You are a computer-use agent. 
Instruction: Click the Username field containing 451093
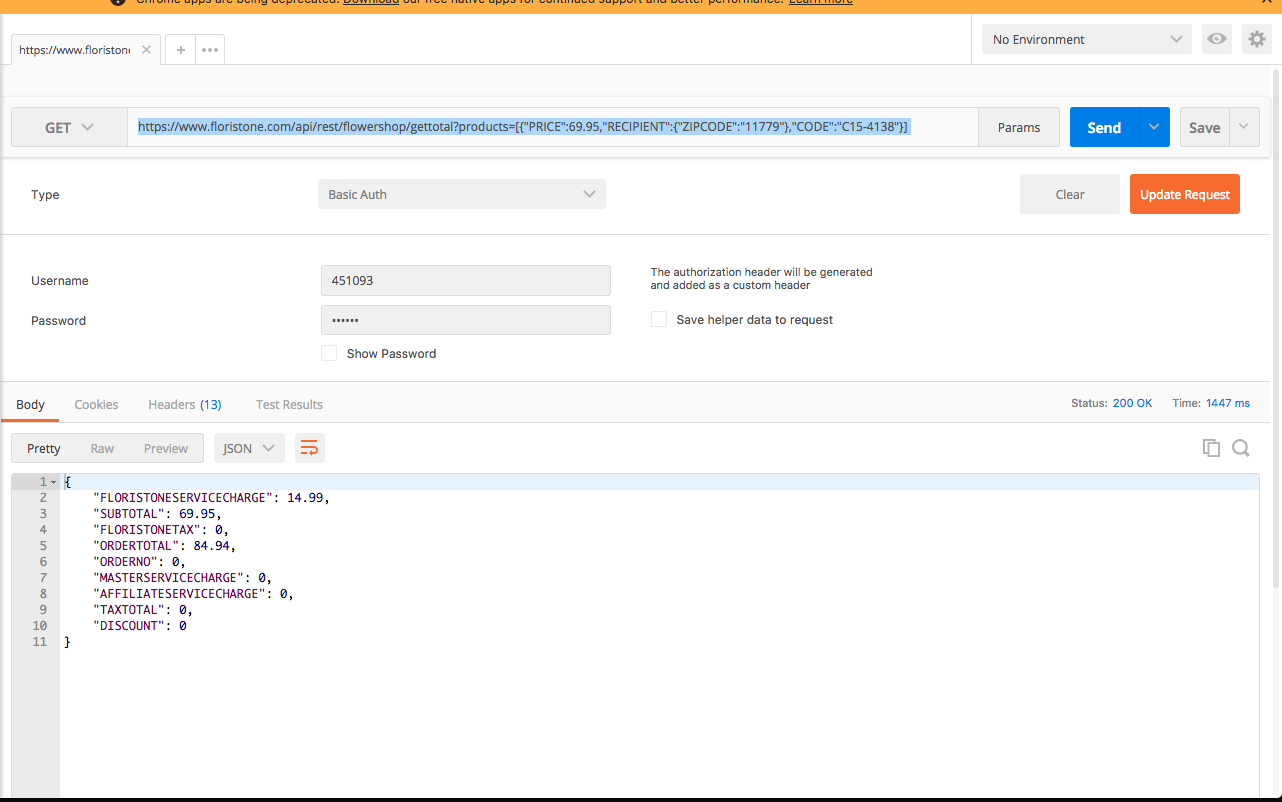(x=465, y=280)
